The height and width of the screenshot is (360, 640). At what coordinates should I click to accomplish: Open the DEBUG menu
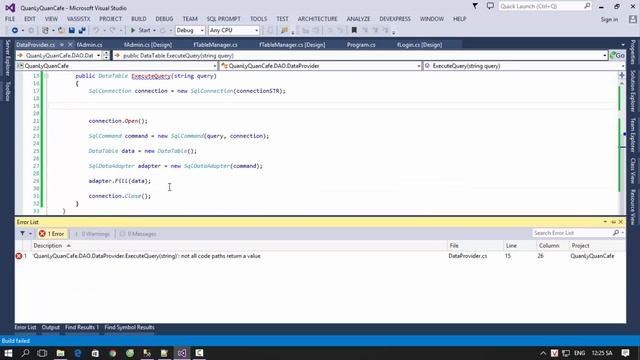tap(164, 19)
